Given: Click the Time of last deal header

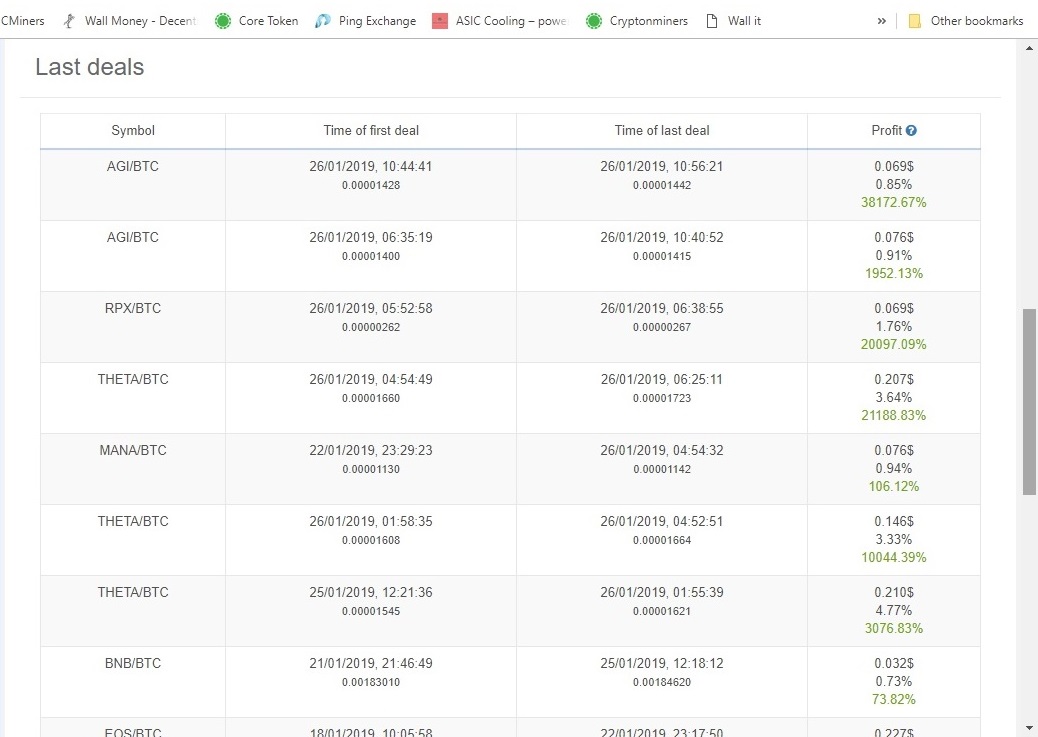Looking at the screenshot, I should (662, 130).
